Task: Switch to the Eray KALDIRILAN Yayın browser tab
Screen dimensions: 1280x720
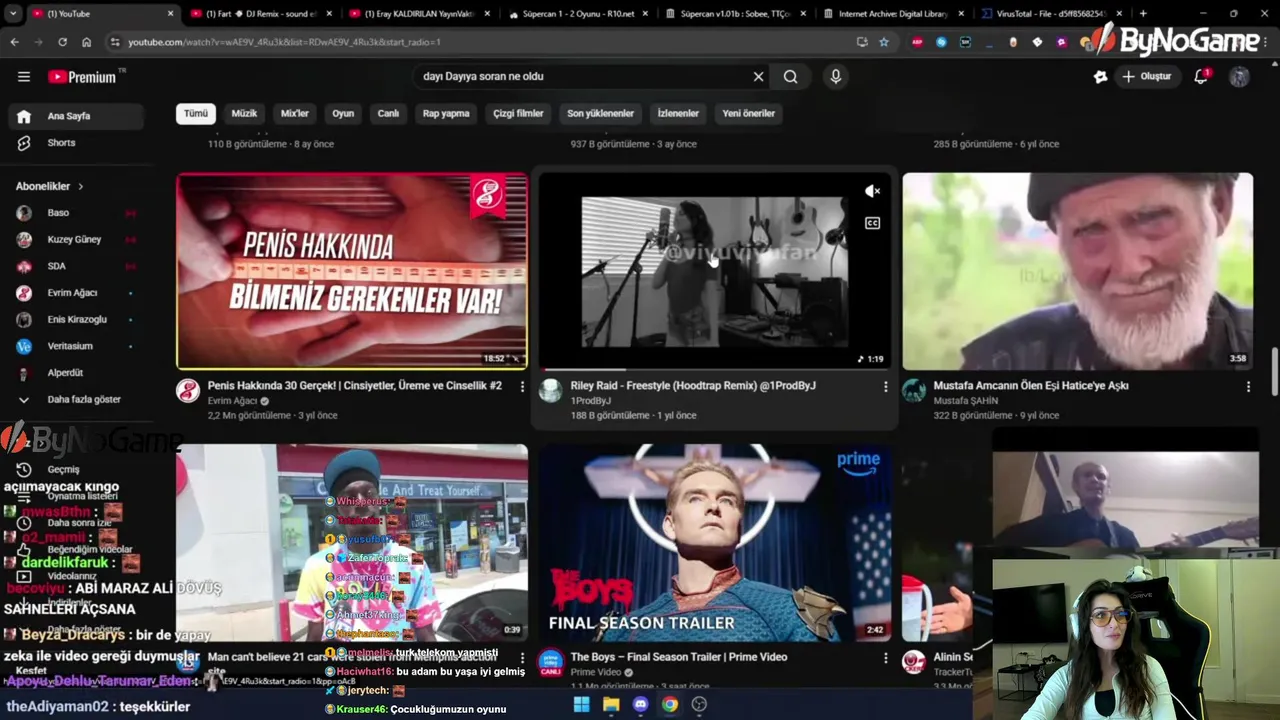Action: coord(420,14)
